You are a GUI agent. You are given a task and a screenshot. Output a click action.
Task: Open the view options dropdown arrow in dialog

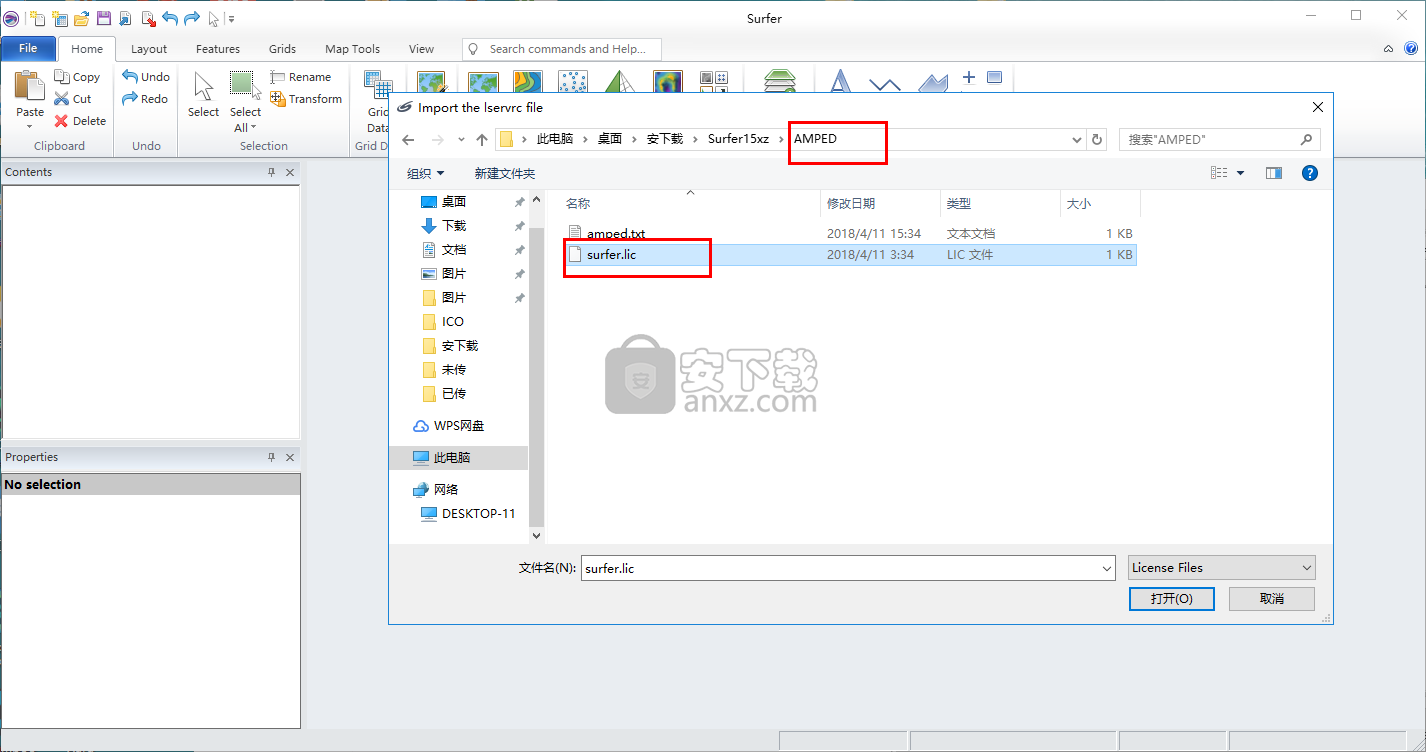(1241, 173)
